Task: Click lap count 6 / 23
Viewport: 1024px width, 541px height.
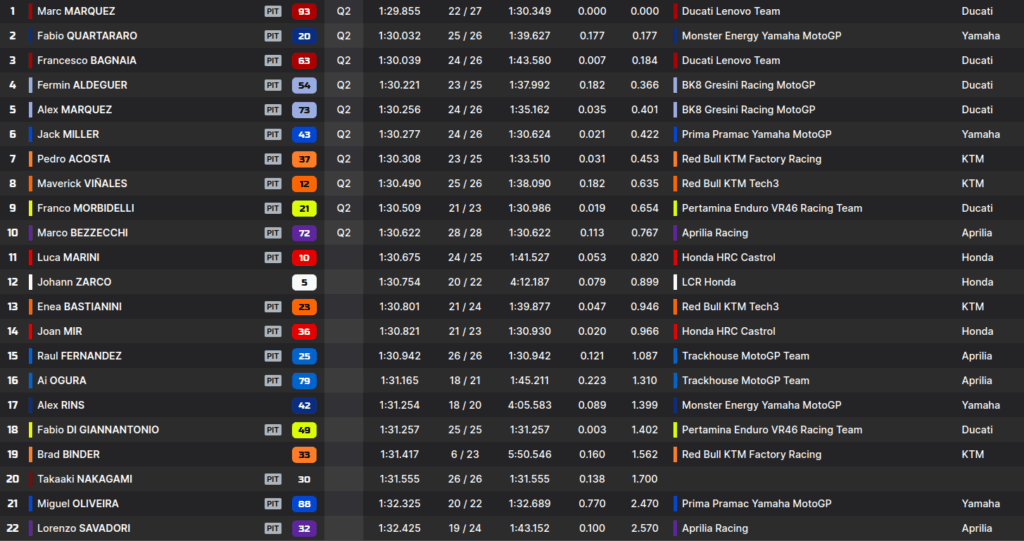Action: pyautogui.click(x=465, y=454)
